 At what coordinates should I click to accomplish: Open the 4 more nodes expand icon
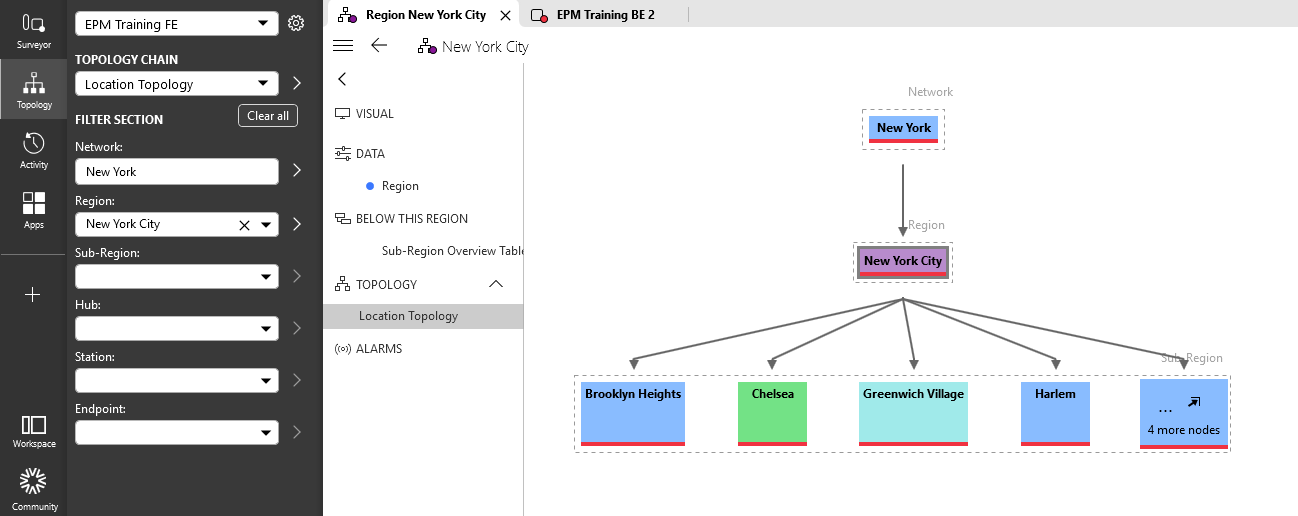coord(1193,402)
